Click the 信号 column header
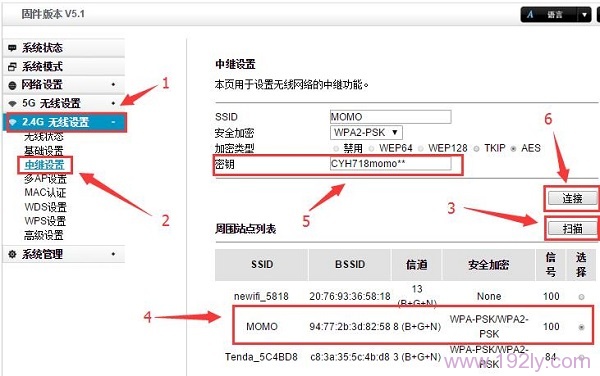 point(551,265)
